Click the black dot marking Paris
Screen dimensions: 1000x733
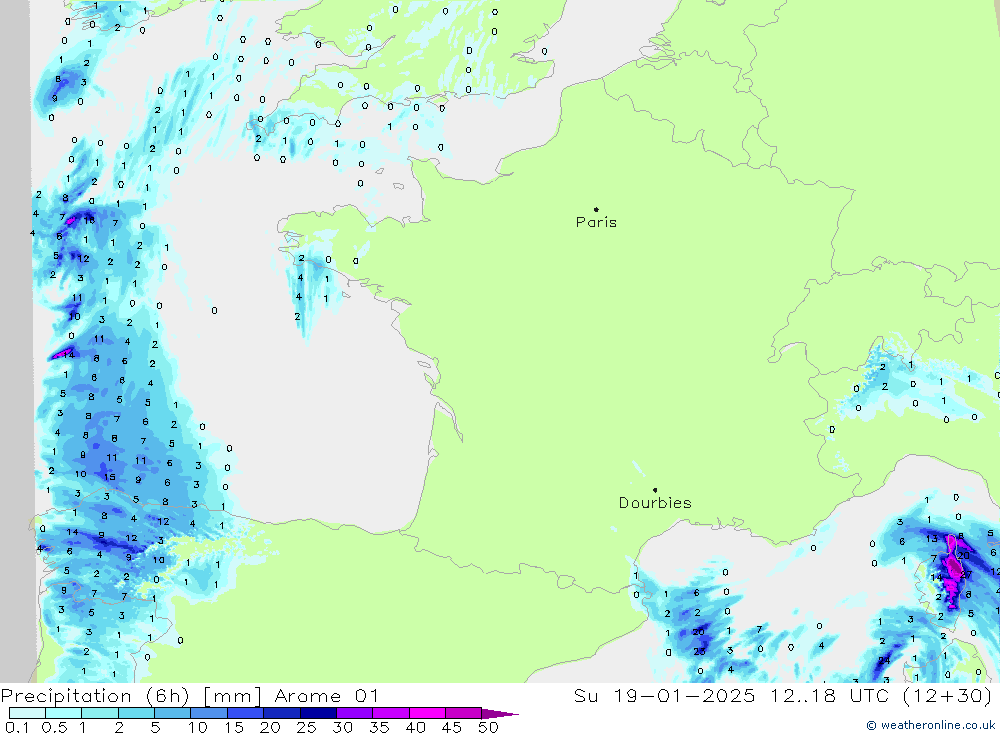tap(596, 209)
